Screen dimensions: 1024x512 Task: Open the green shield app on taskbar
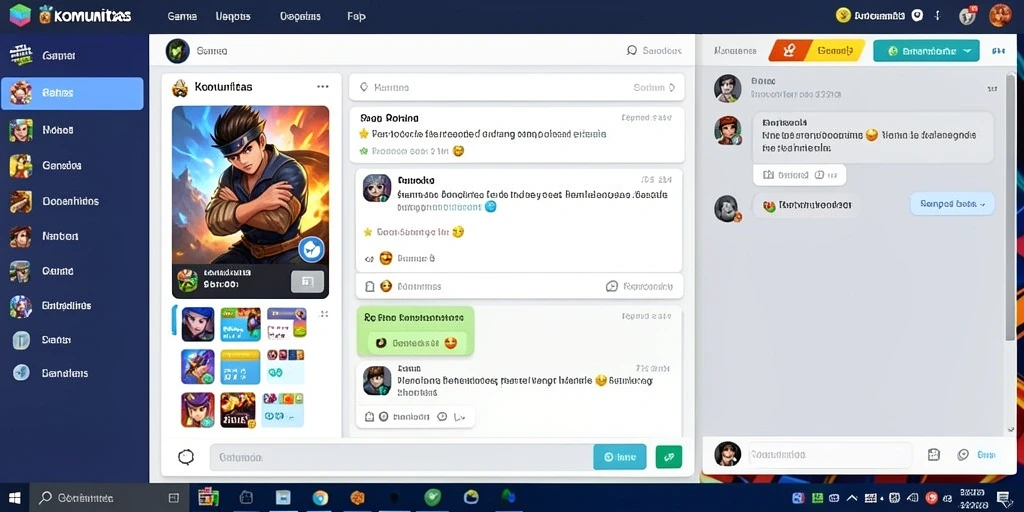432,498
